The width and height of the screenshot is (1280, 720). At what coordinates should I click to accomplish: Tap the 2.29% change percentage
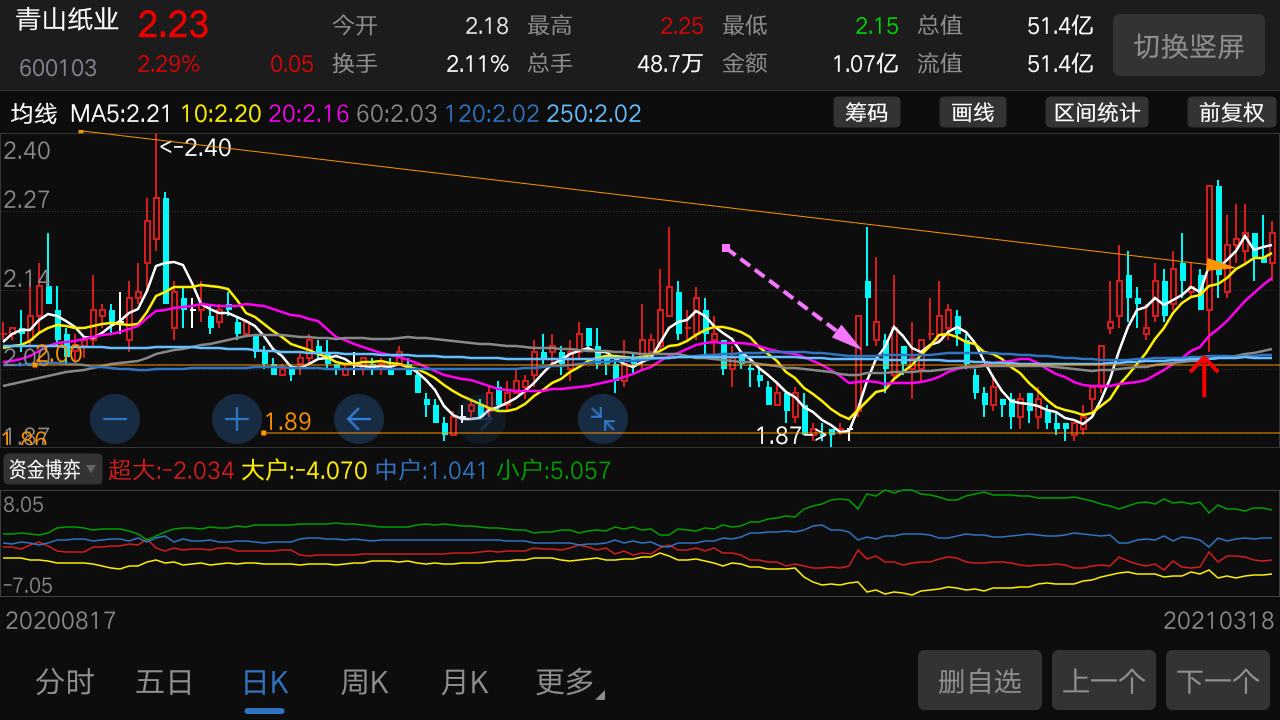168,64
